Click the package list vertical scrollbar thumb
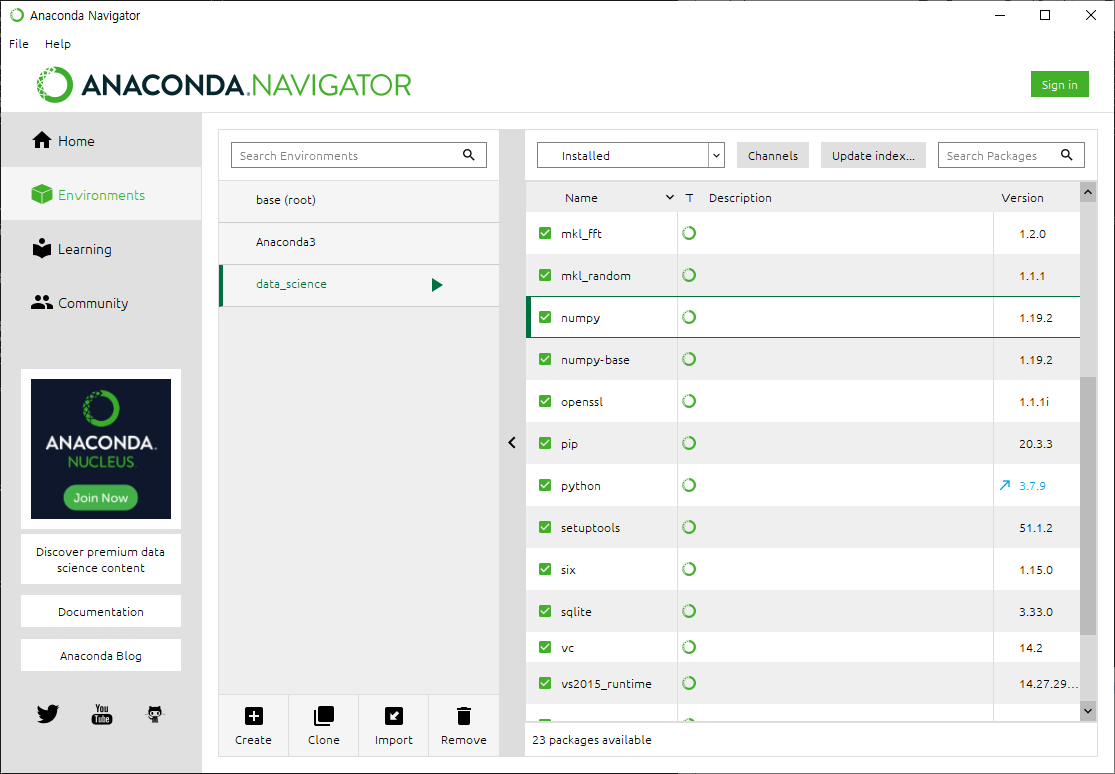This screenshot has height=774, width=1115. (x=1088, y=505)
